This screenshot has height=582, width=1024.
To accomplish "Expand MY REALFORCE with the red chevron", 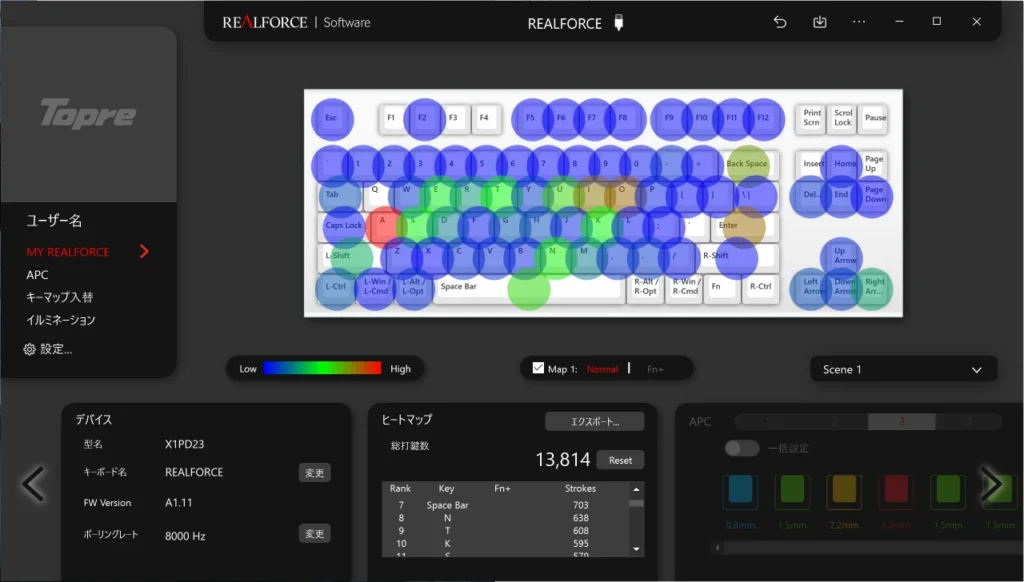I will point(144,252).
